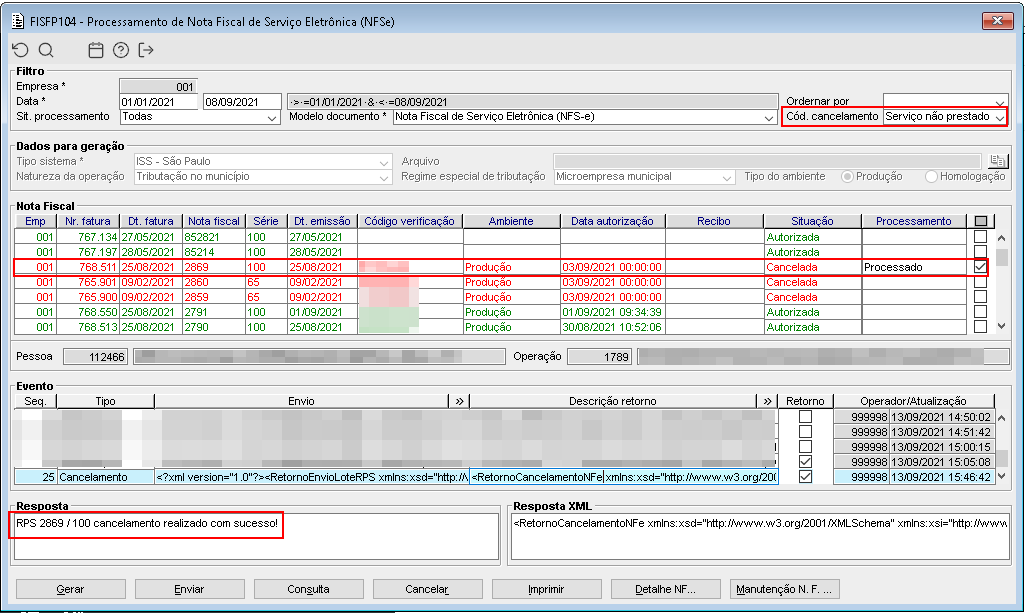Open the calendar toolbar icon
The image size is (1025, 613).
pos(96,50)
